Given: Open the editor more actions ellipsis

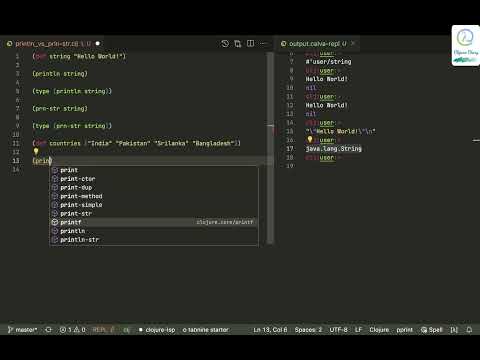Looking at the screenshot, I should [263, 44].
